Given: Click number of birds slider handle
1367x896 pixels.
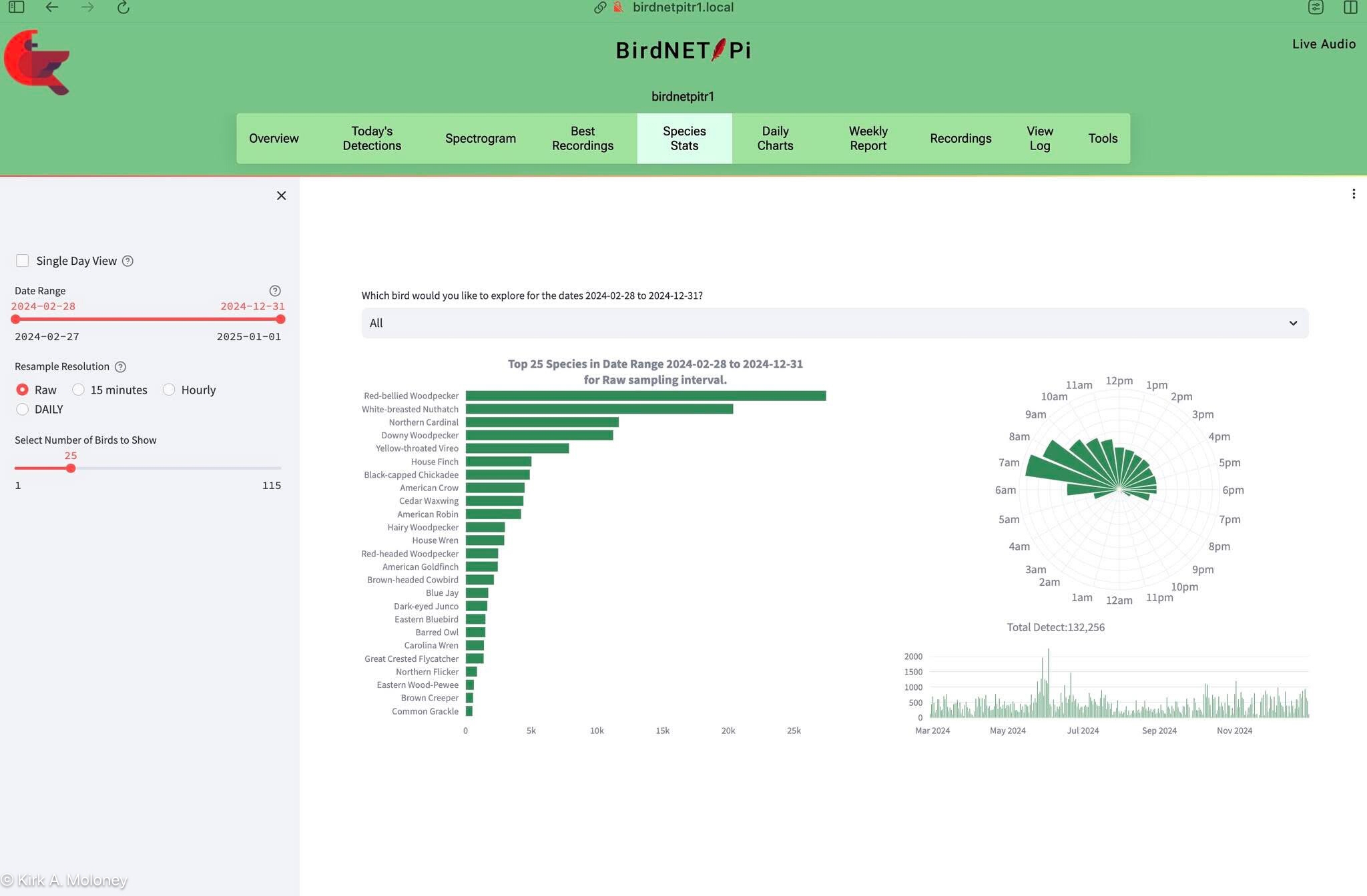Looking at the screenshot, I should tap(71, 468).
